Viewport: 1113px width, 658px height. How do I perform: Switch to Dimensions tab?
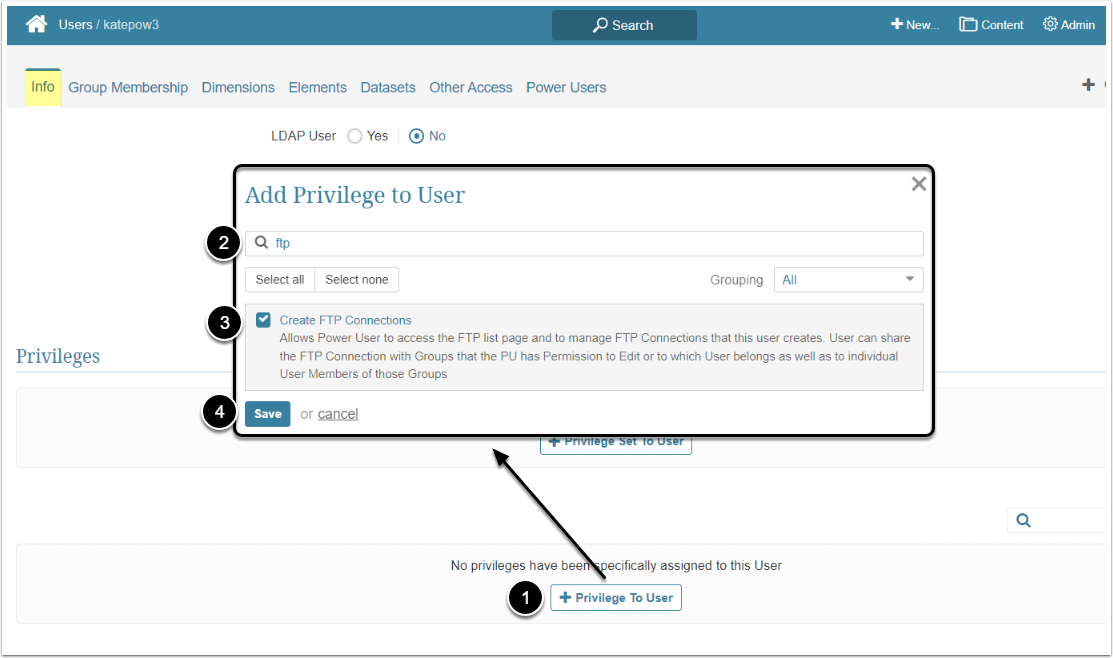(238, 87)
